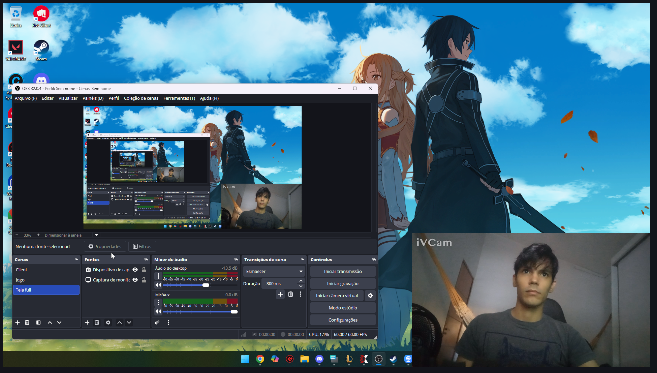Open Google Chrome from the taskbar
This screenshot has width=657, height=373.
tap(260, 359)
